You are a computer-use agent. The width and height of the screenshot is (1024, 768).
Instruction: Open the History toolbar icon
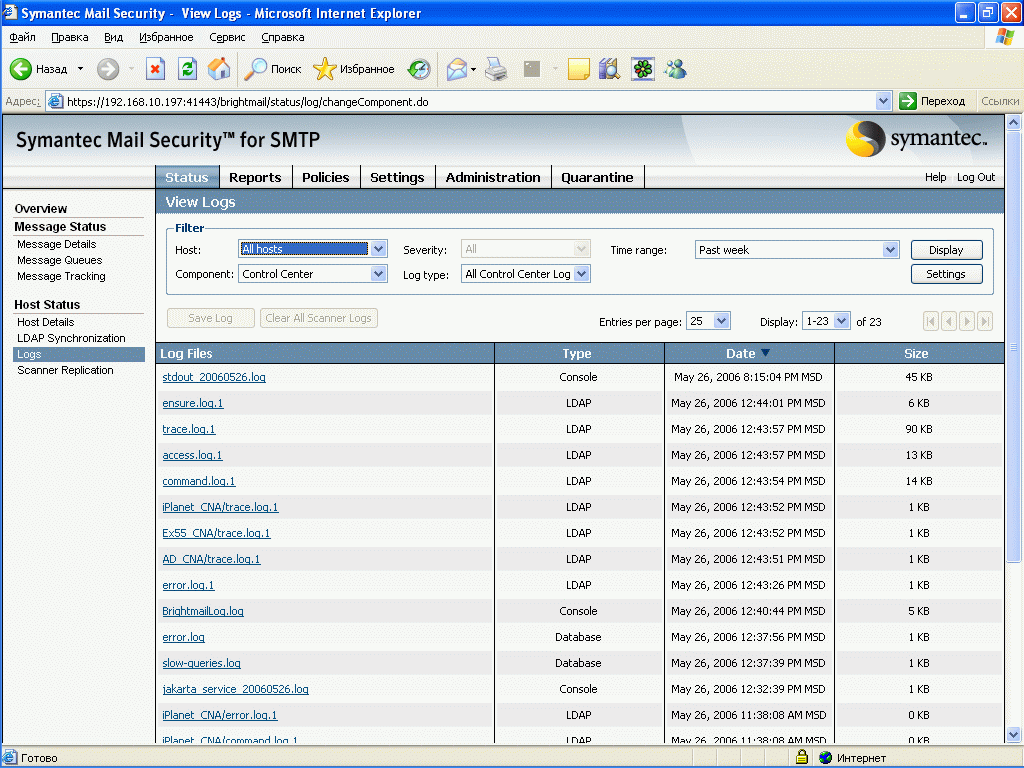(419, 69)
